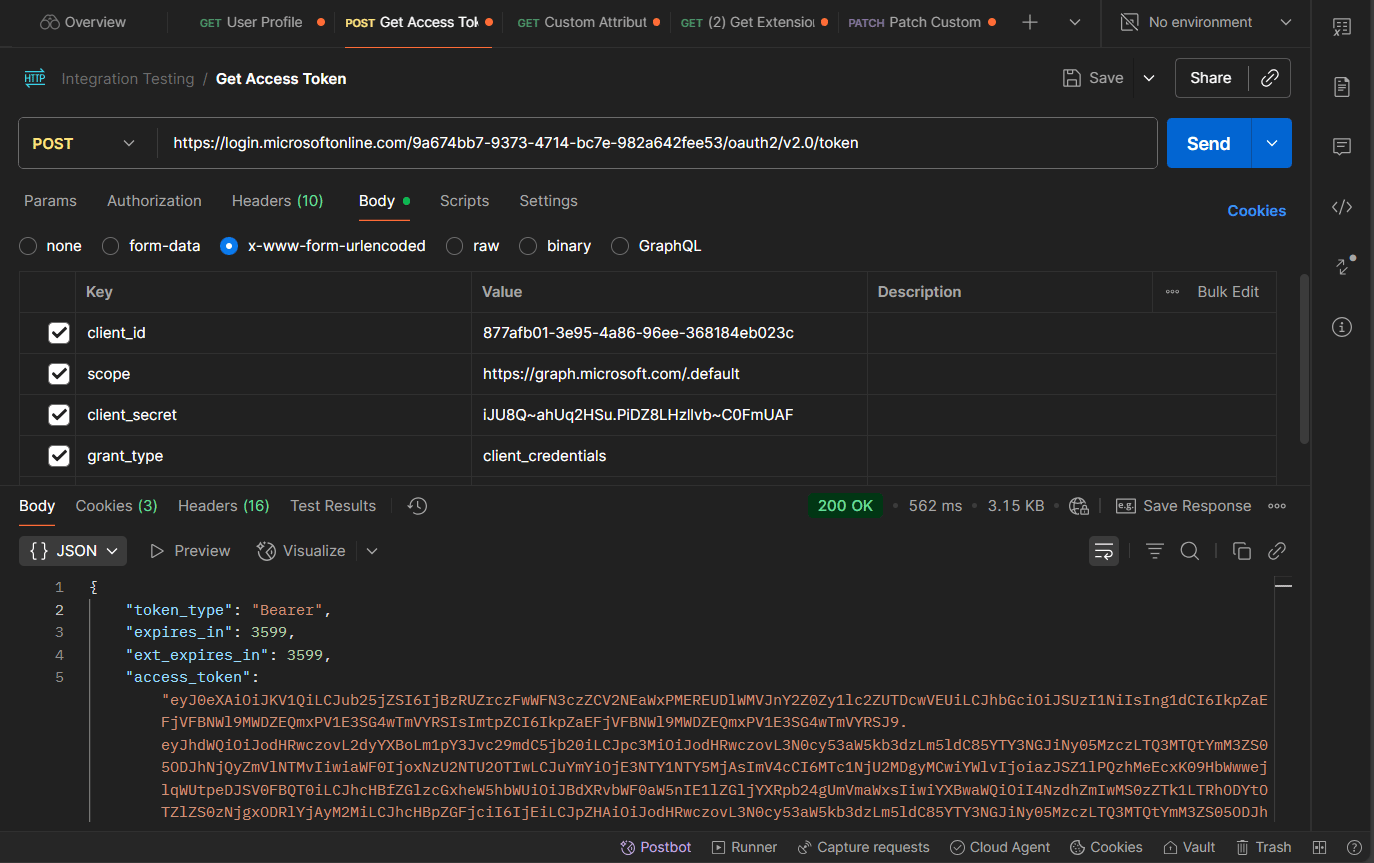Open the JSON format dropdown

(x=73, y=551)
